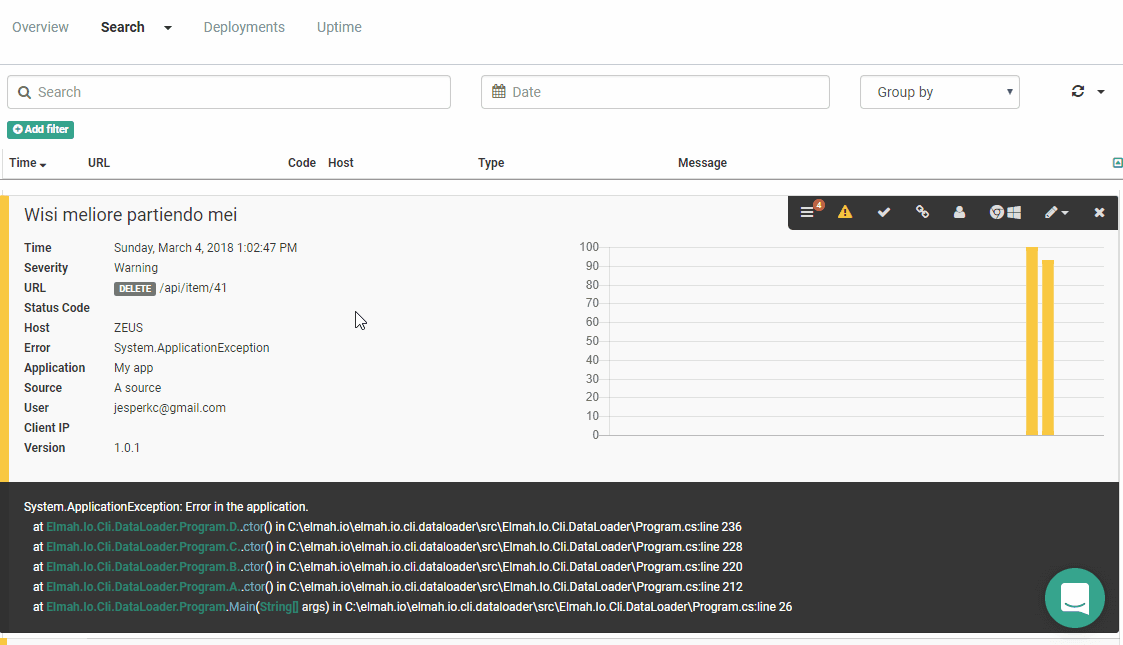This screenshot has width=1123, height=645.
Task: Click the Date picker field
Action: point(655,91)
